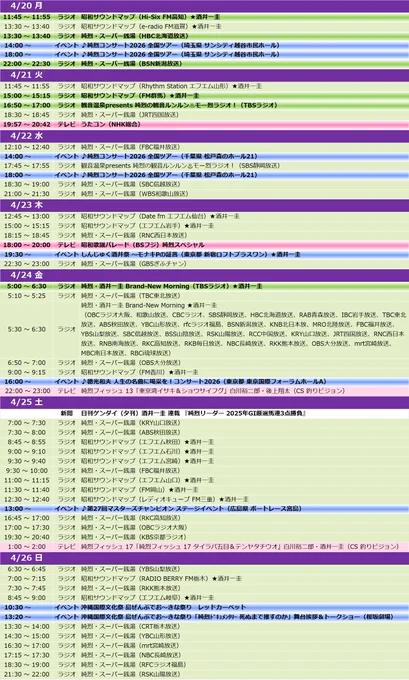Select the ABS秋田放送 7:30 row
This screenshot has width=409, height=680.
[x=204, y=432]
